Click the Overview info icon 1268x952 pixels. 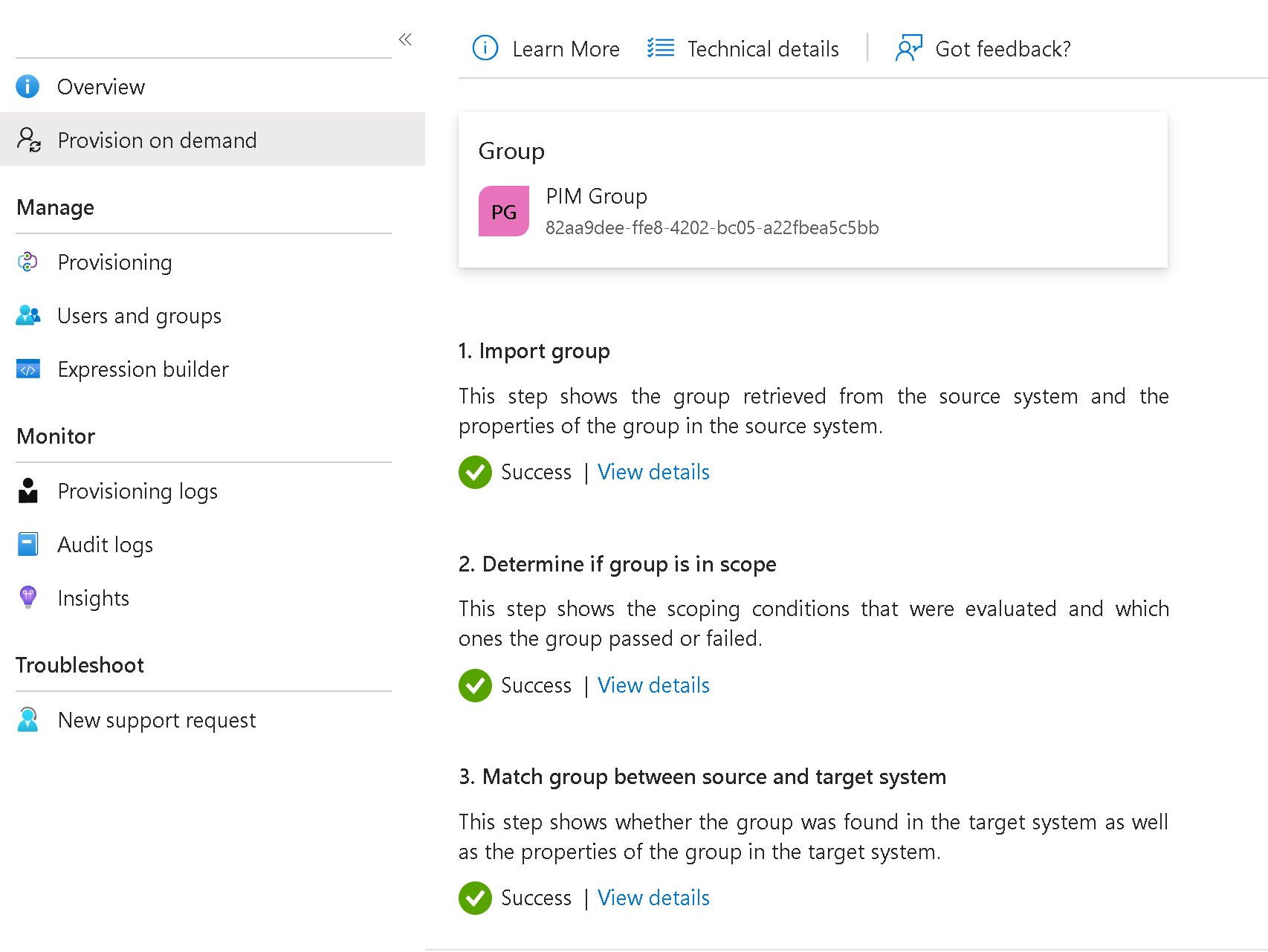point(28,87)
